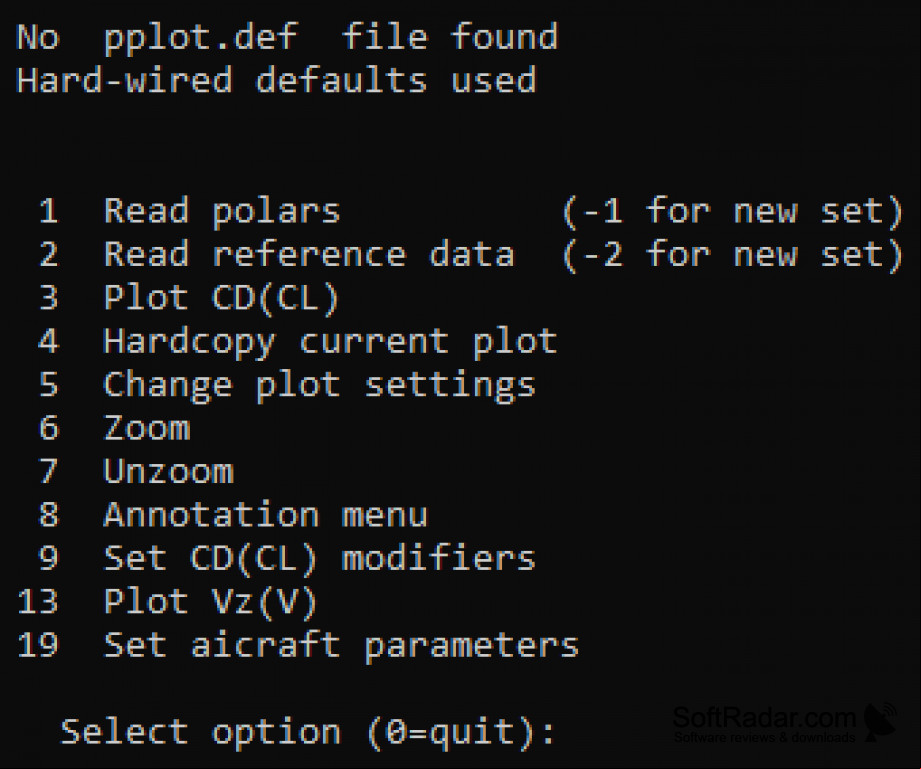Image resolution: width=921 pixels, height=769 pixels.
Task: Click the "Select option (0=quit):" prompt
Action: pos(308,733)
